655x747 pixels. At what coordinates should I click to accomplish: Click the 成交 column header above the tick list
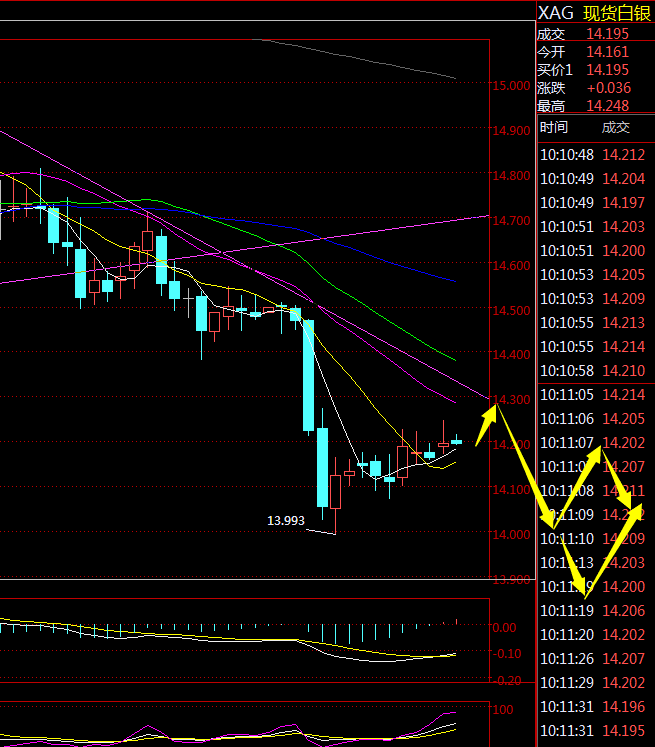coord(615,127)
